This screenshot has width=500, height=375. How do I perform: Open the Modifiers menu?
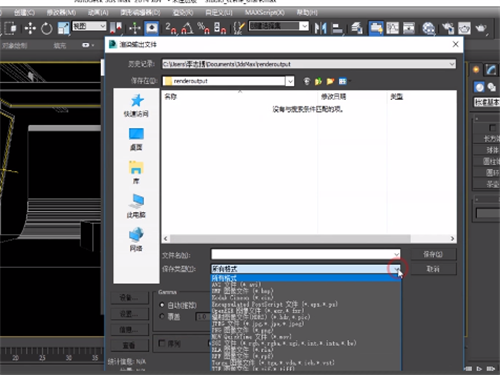coord(61,13)
